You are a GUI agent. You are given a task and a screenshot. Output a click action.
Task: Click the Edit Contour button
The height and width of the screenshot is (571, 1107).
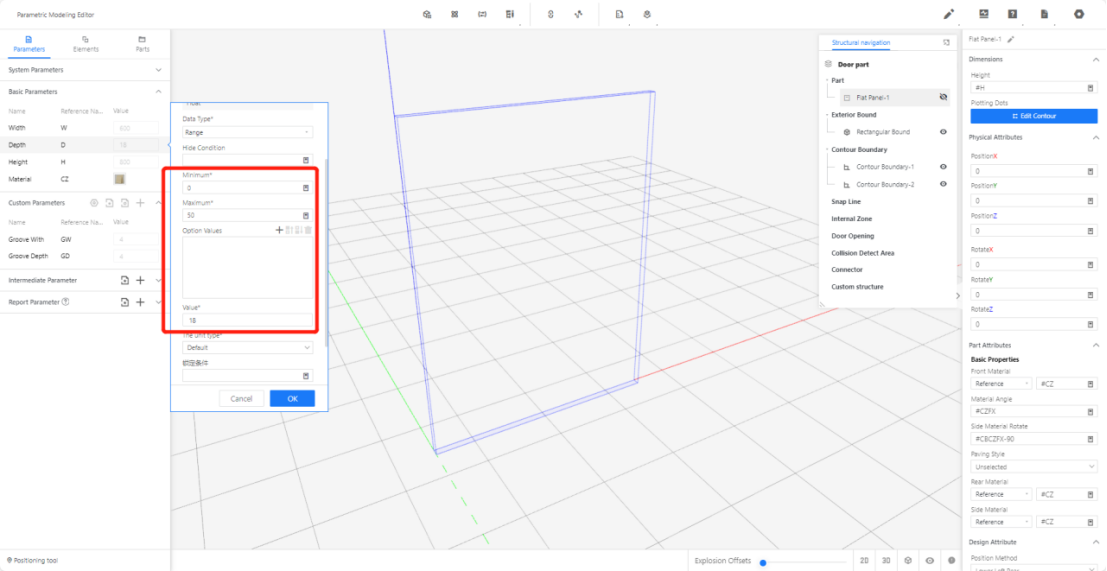[1033, 116]
